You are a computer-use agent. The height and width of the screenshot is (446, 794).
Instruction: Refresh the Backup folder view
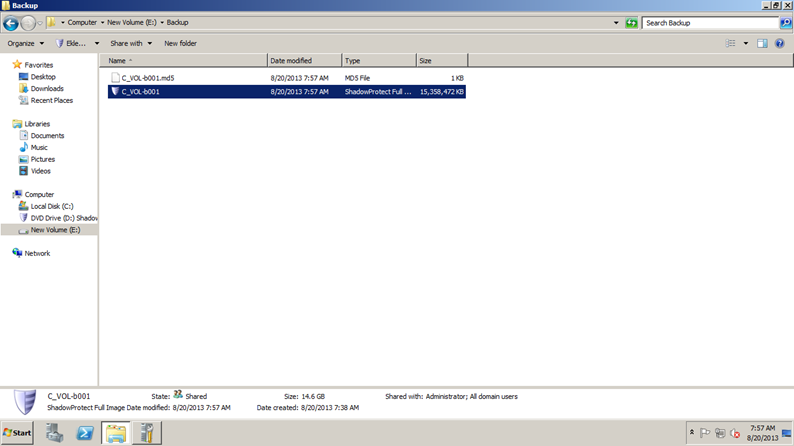click(x=631, y=23)
